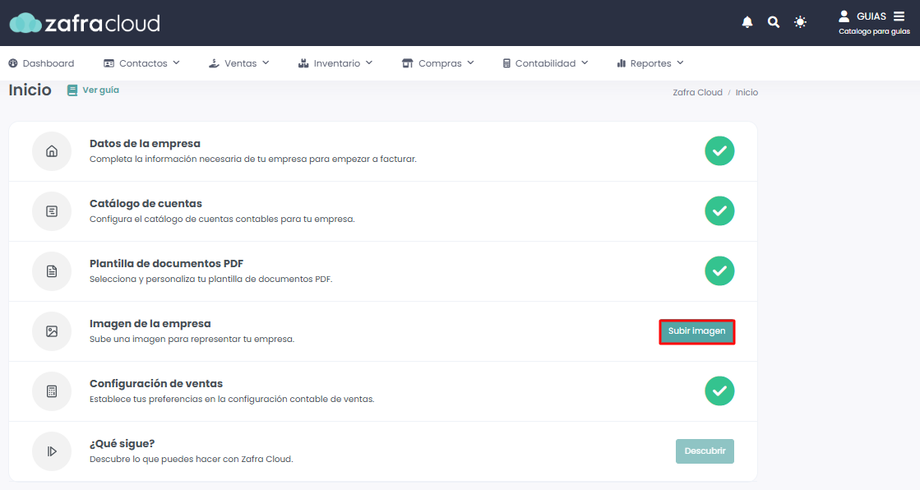Click the Descubrir button
920x490 pixels.
coord(705,451)
